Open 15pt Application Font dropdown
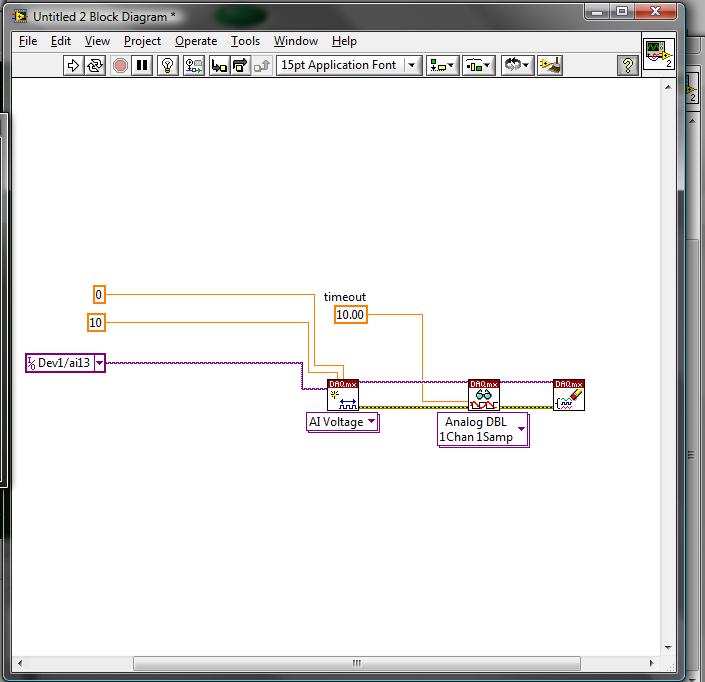 pos(349,66)
